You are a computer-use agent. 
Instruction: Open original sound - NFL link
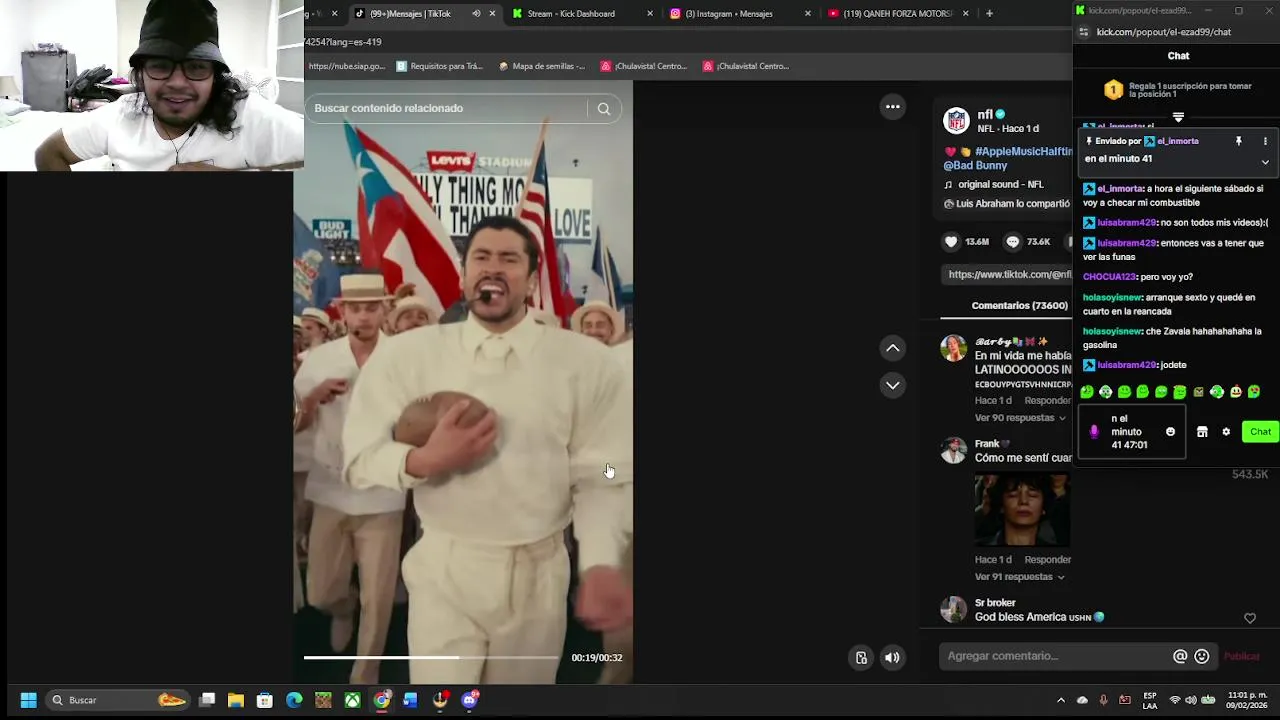pos(1000,185)
